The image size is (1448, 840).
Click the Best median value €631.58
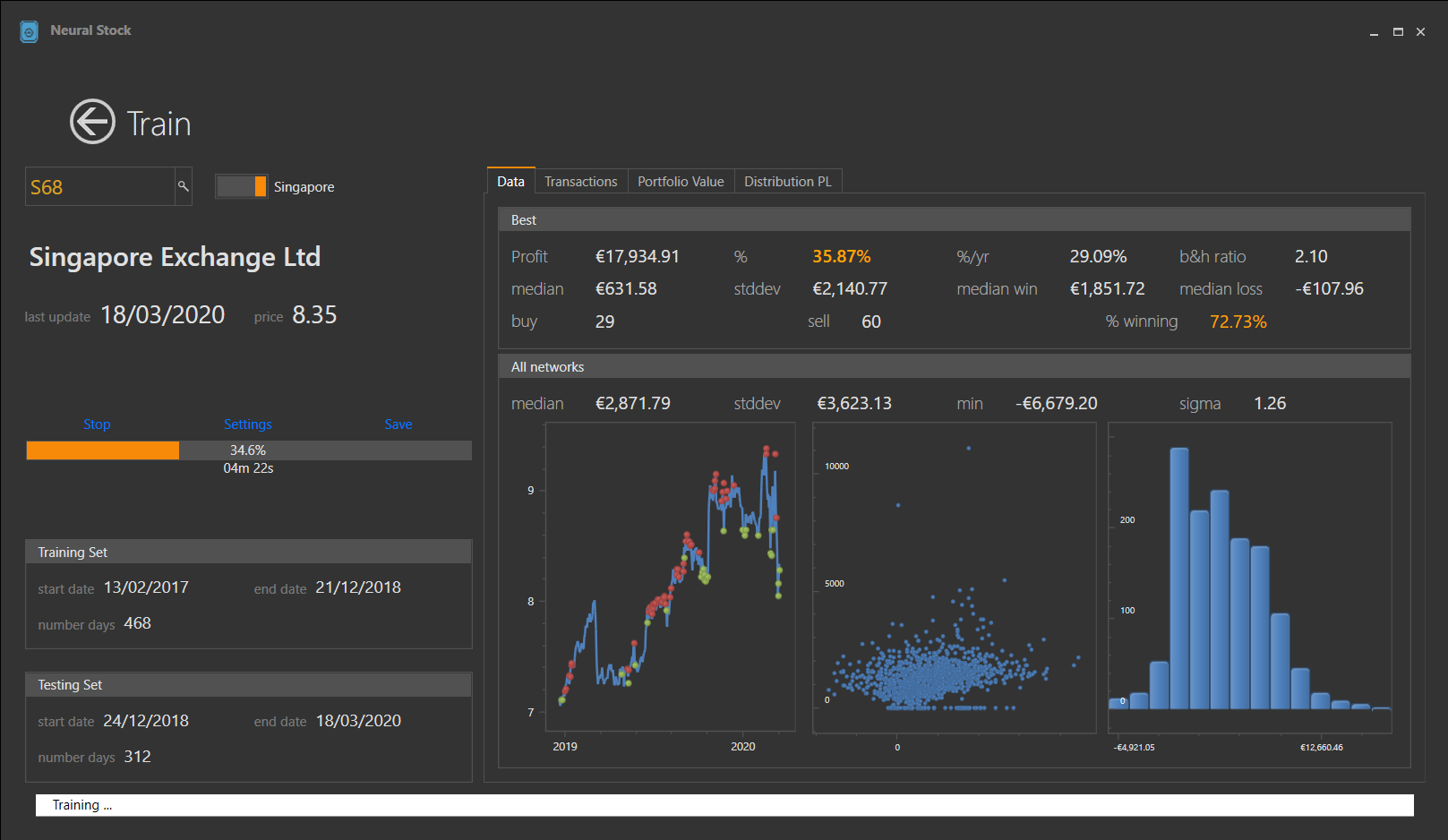pos(626,288)
